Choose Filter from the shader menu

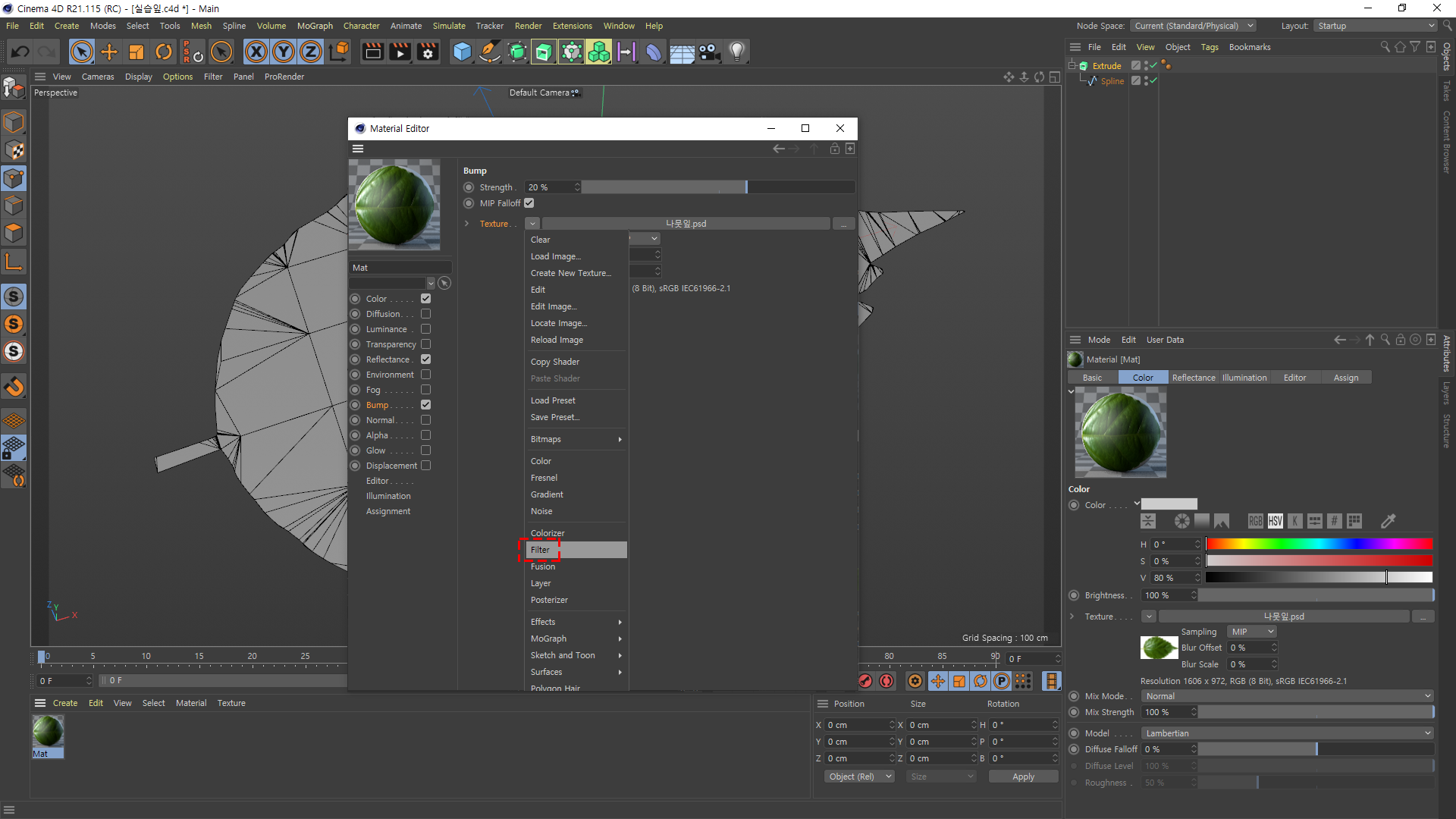tap(540, 550)
